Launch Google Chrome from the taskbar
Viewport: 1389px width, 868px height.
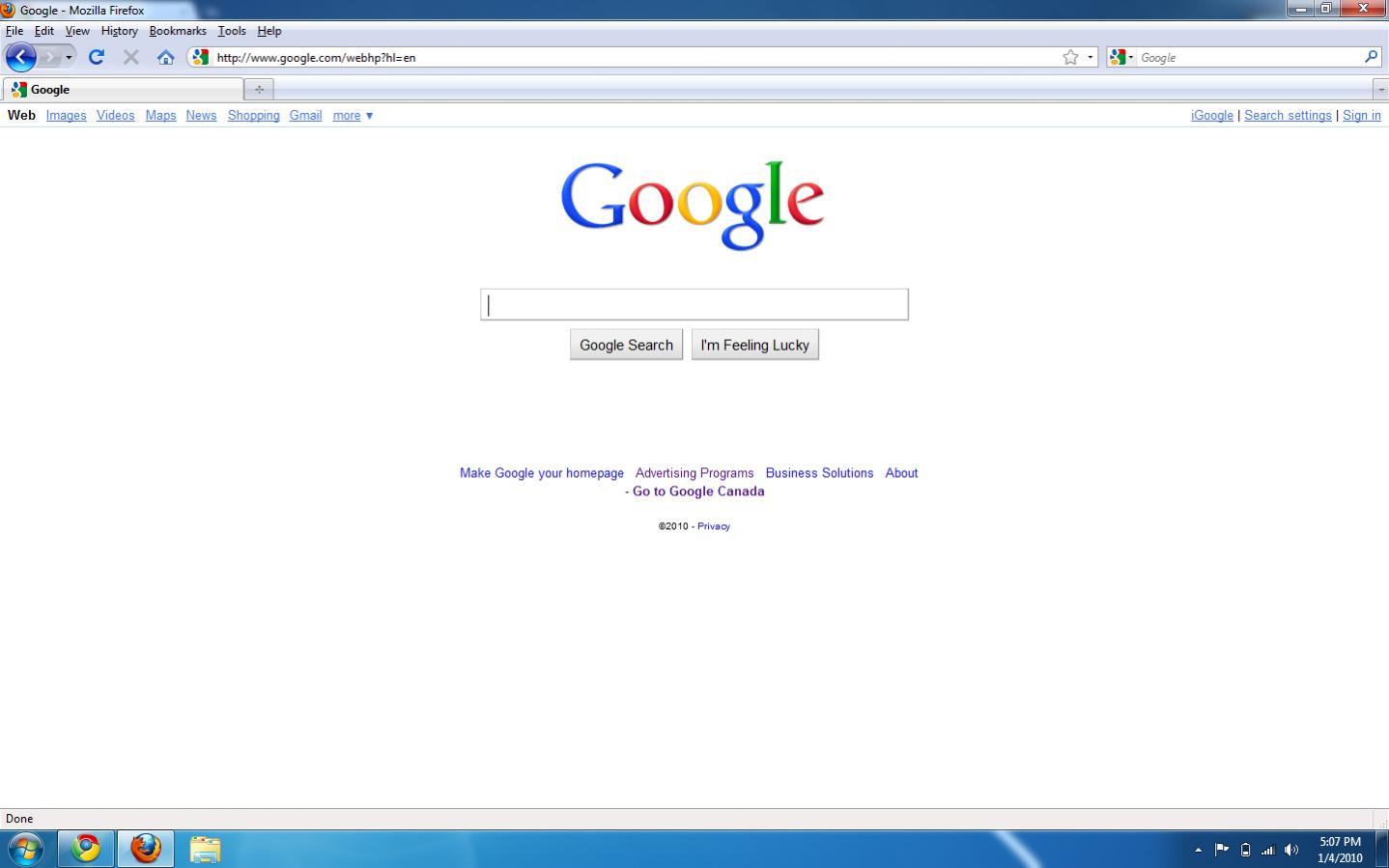(86, 849)
